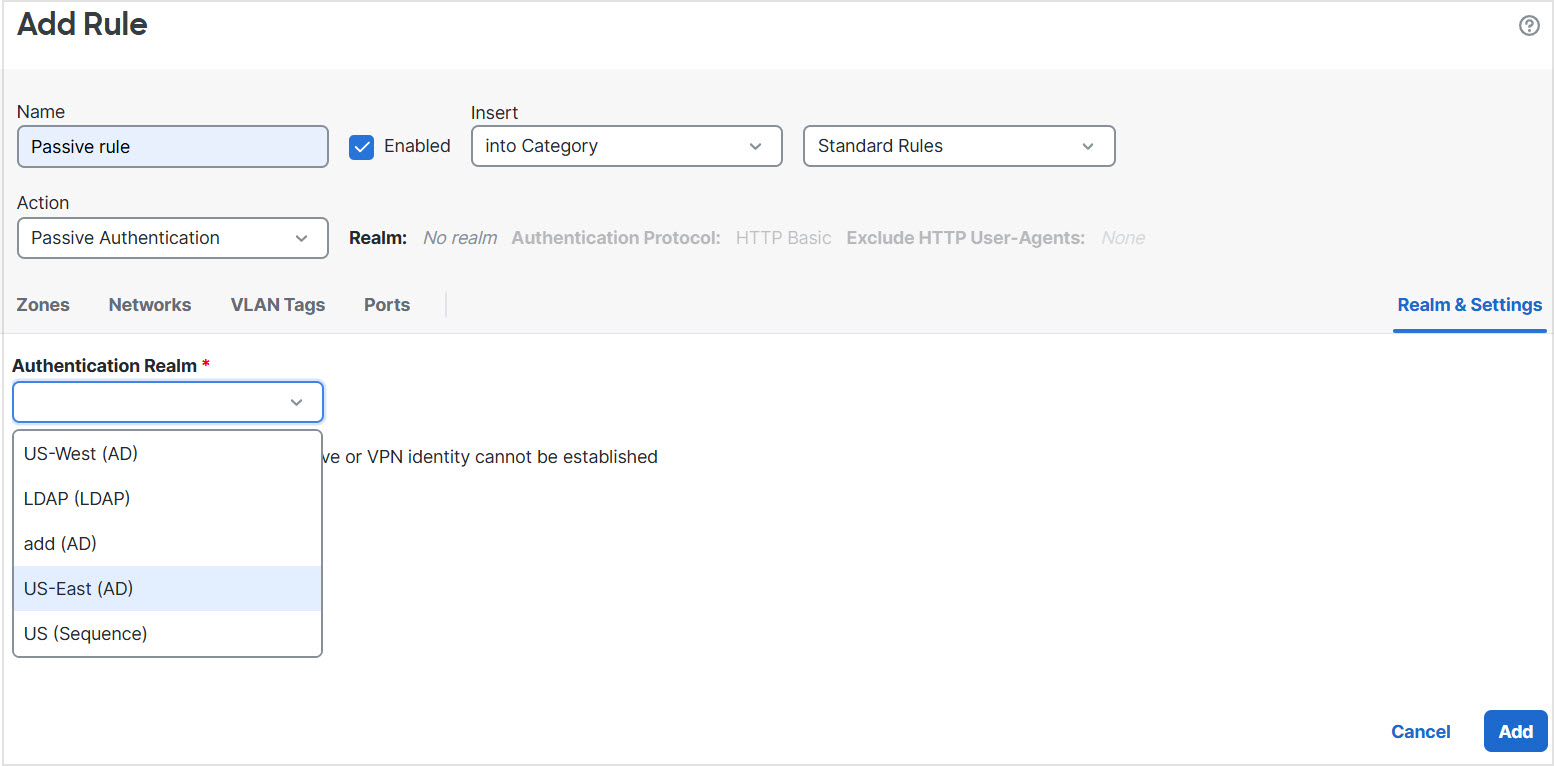The height and width of the screenshot is (766, 1554).
Task: Click the Name input field
Action: 172,147
